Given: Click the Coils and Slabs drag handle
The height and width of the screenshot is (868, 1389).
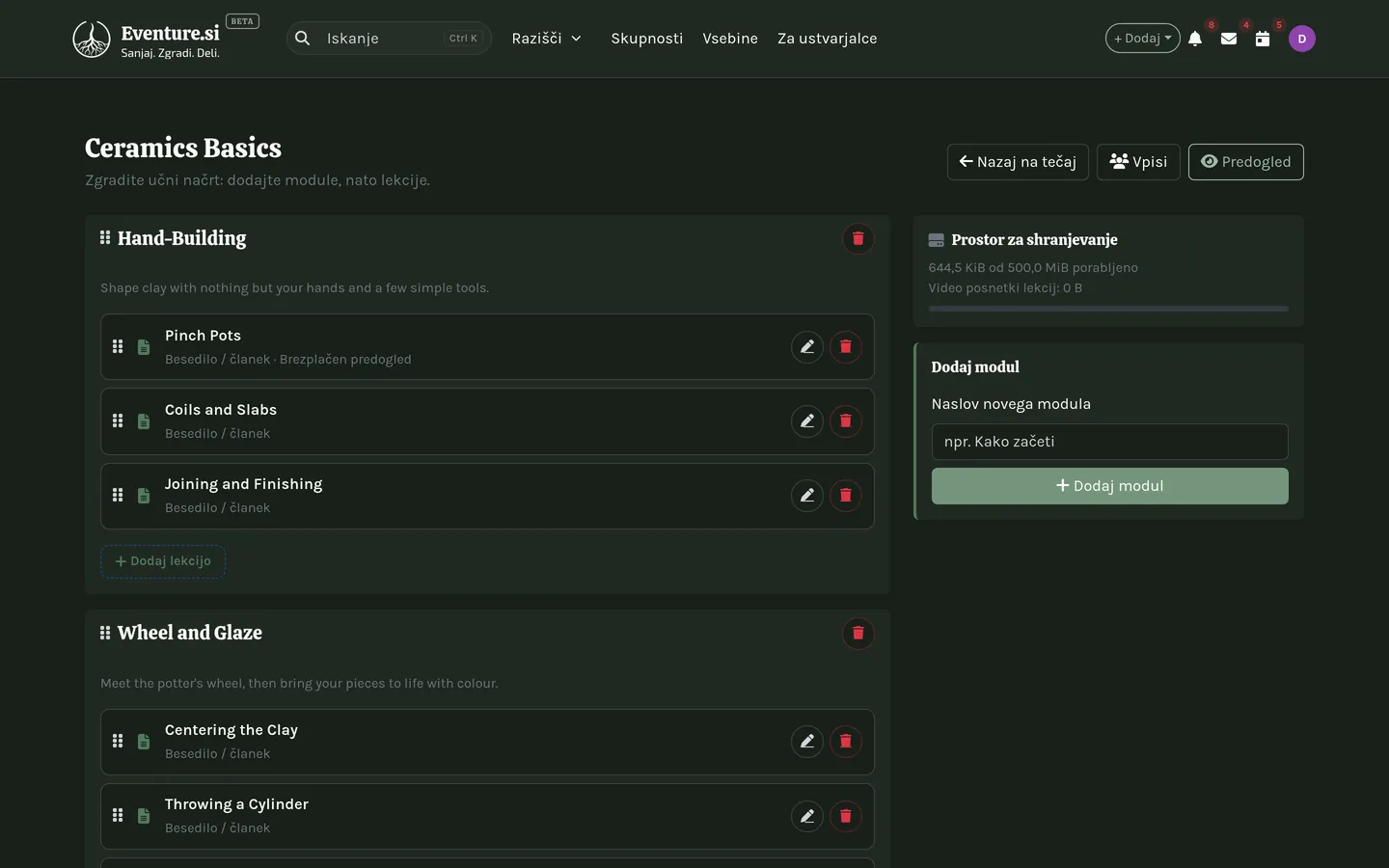Looking at the screenshot, I should [x=118, y=420].
